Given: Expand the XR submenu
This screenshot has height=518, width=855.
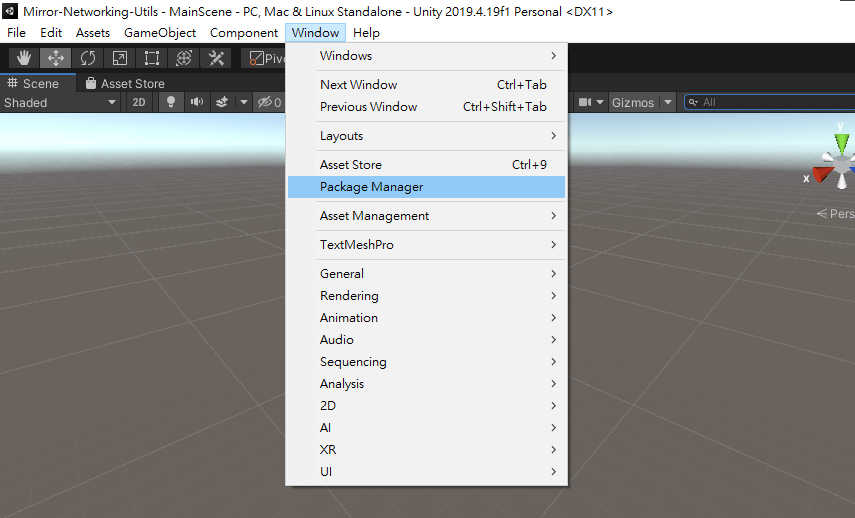Looking at the screenshot, I should pyautogui.click(x=426, y=449).
